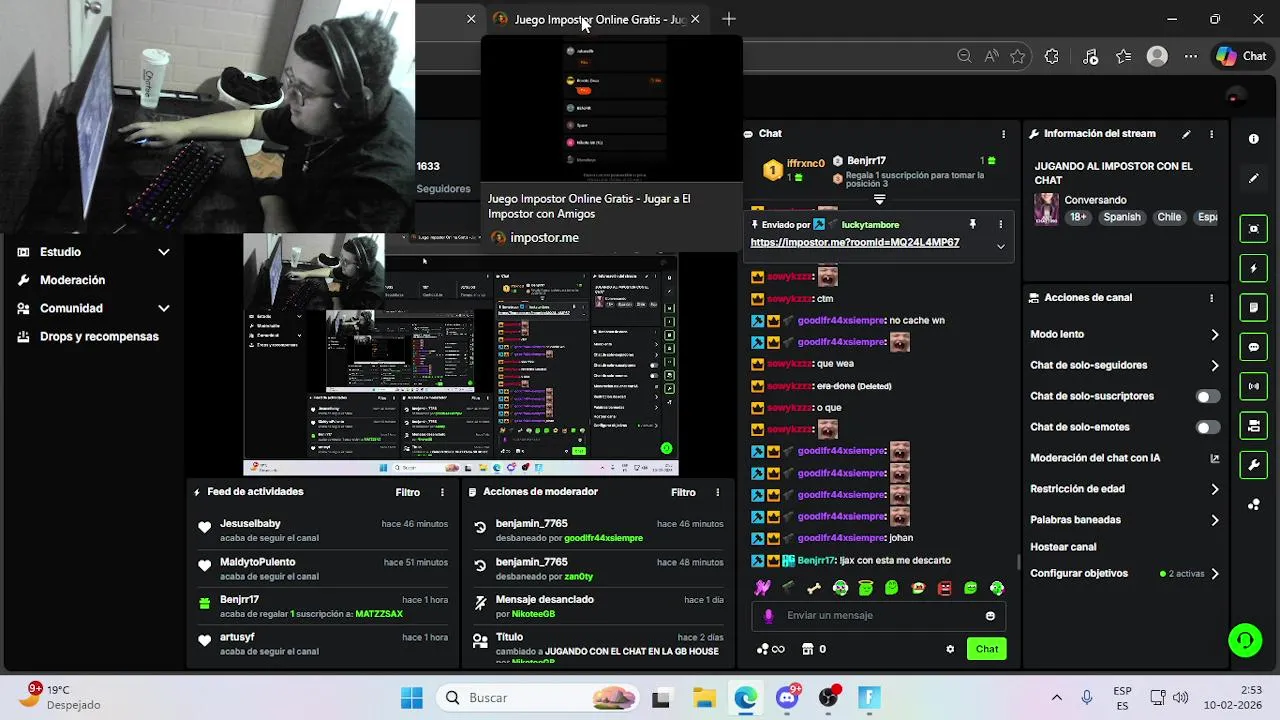This screenshot has width=1280, height=720.
Task: Toggle Chat de solo-suscriptores switch
Action: pos(1208,397)
